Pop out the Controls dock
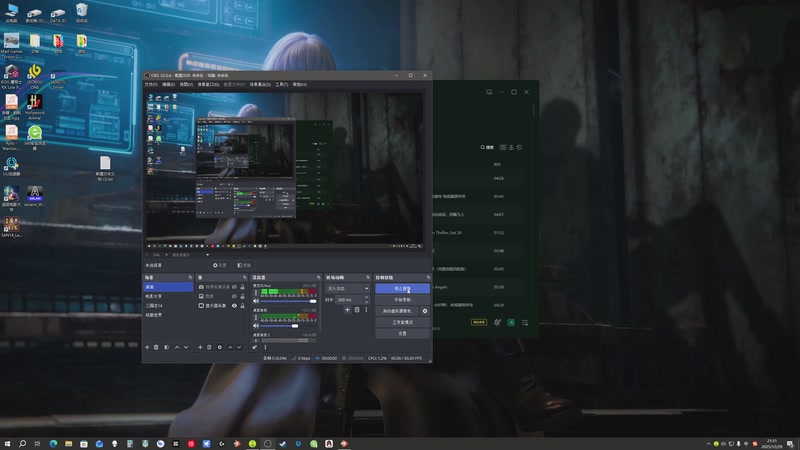The image size is (800, 450). pyautogui.click(x=428, y=278)
